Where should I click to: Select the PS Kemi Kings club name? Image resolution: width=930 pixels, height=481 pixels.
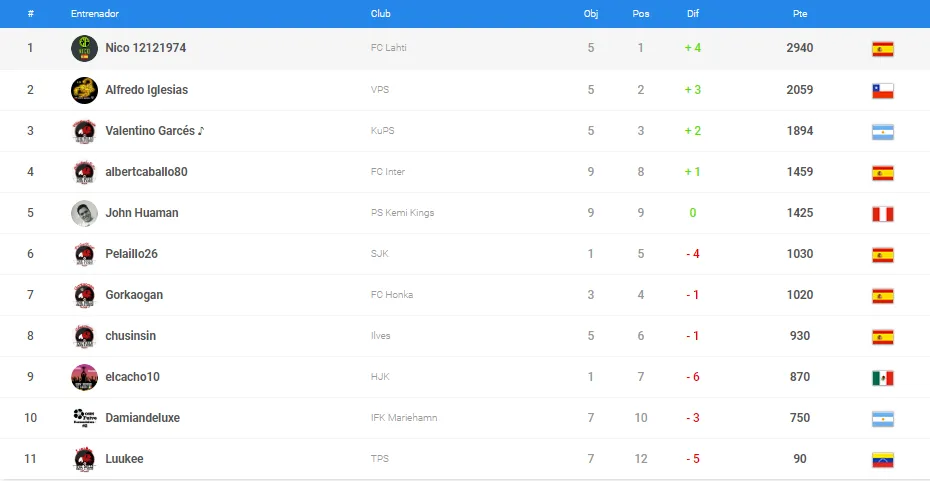[402, 212]
